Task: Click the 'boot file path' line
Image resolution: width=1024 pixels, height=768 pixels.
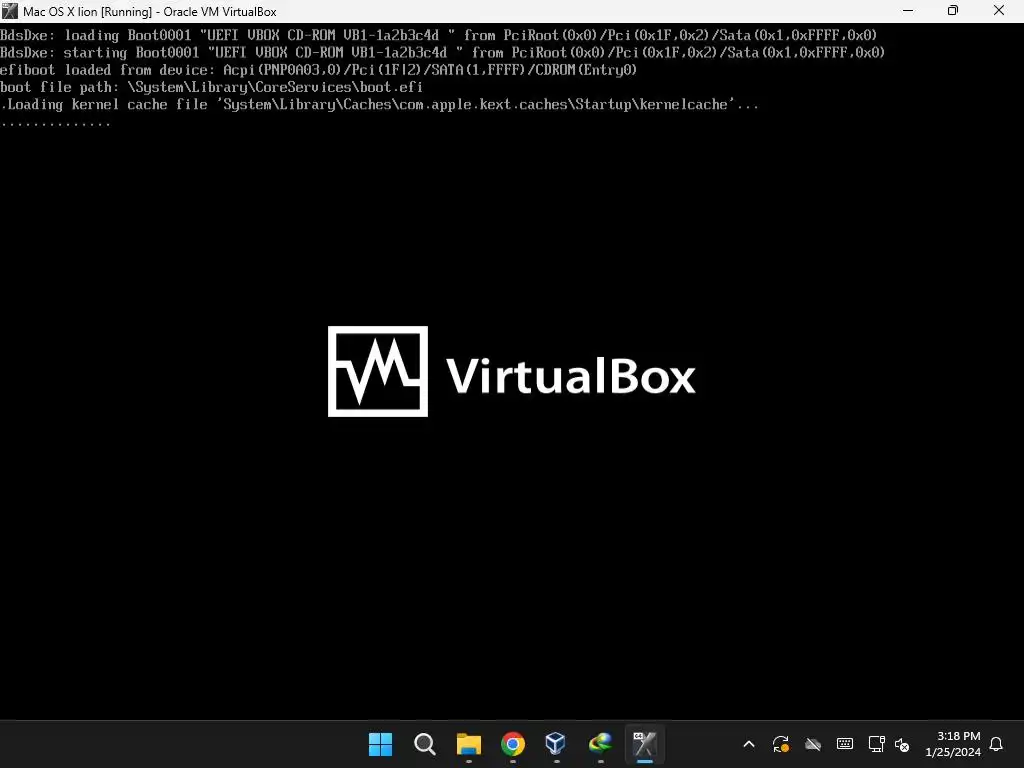Action: 212,87
